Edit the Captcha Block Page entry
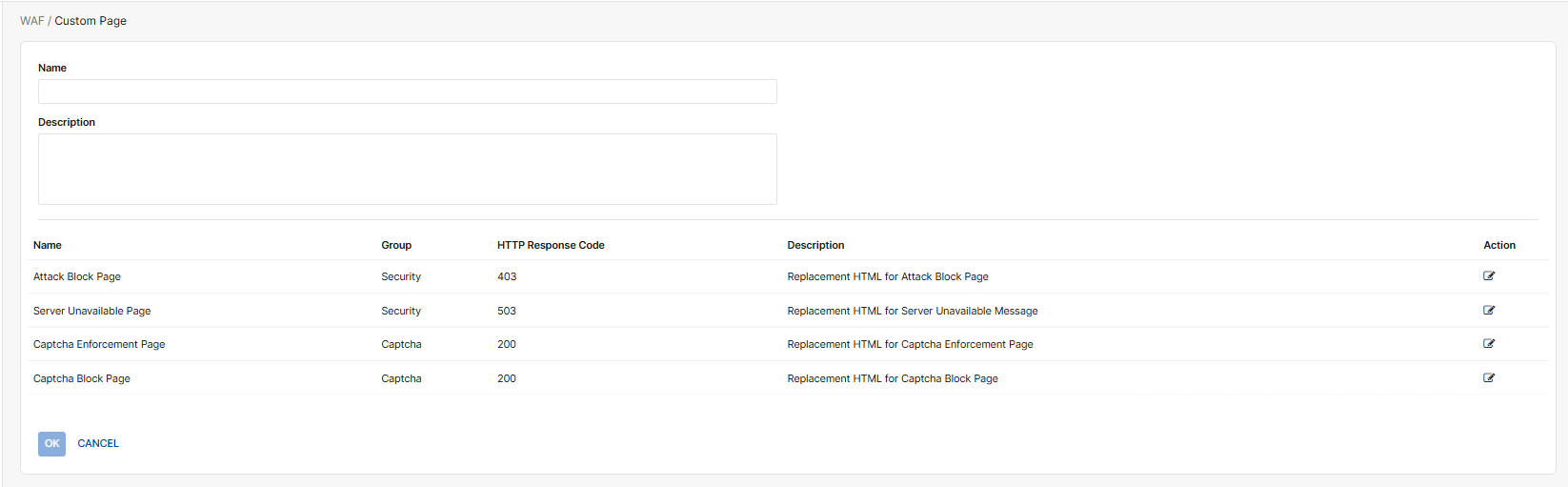This screenshot has height=487, width=1568. coord(1489,378)
